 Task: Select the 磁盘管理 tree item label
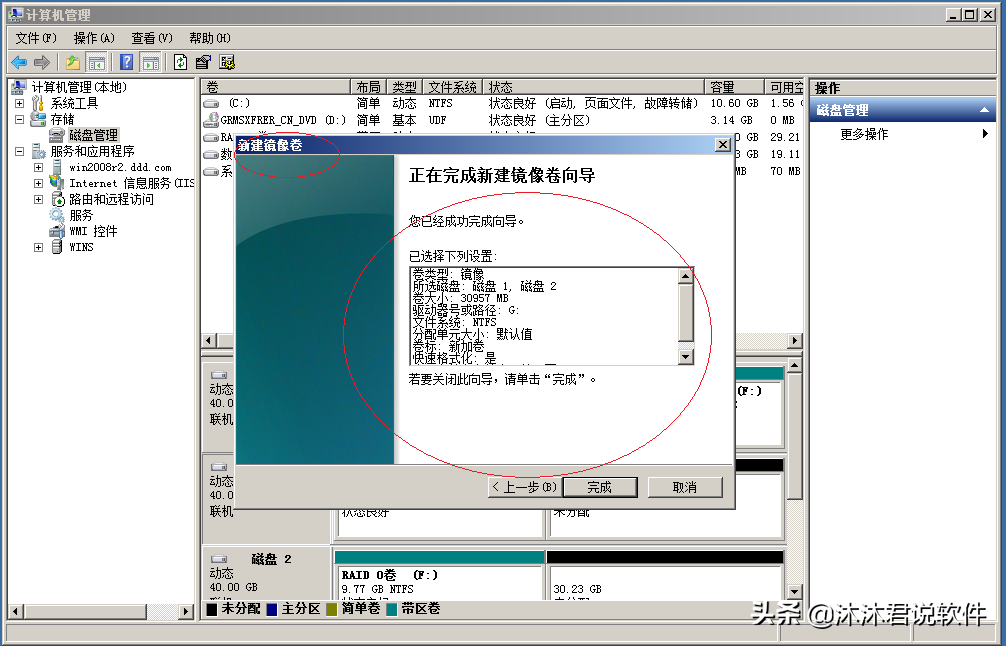coord(93,135)
